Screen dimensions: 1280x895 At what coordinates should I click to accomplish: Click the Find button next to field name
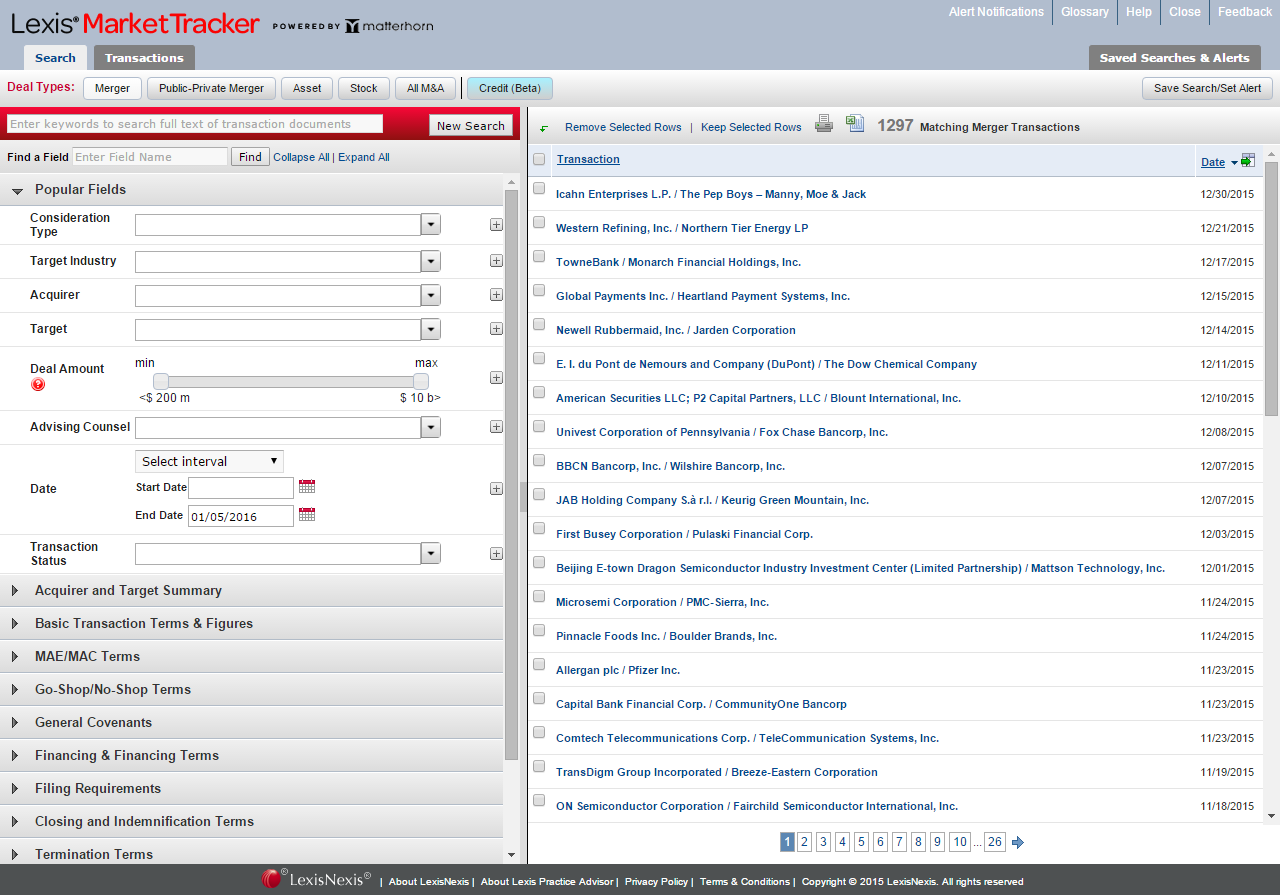(x=250, y=157)
